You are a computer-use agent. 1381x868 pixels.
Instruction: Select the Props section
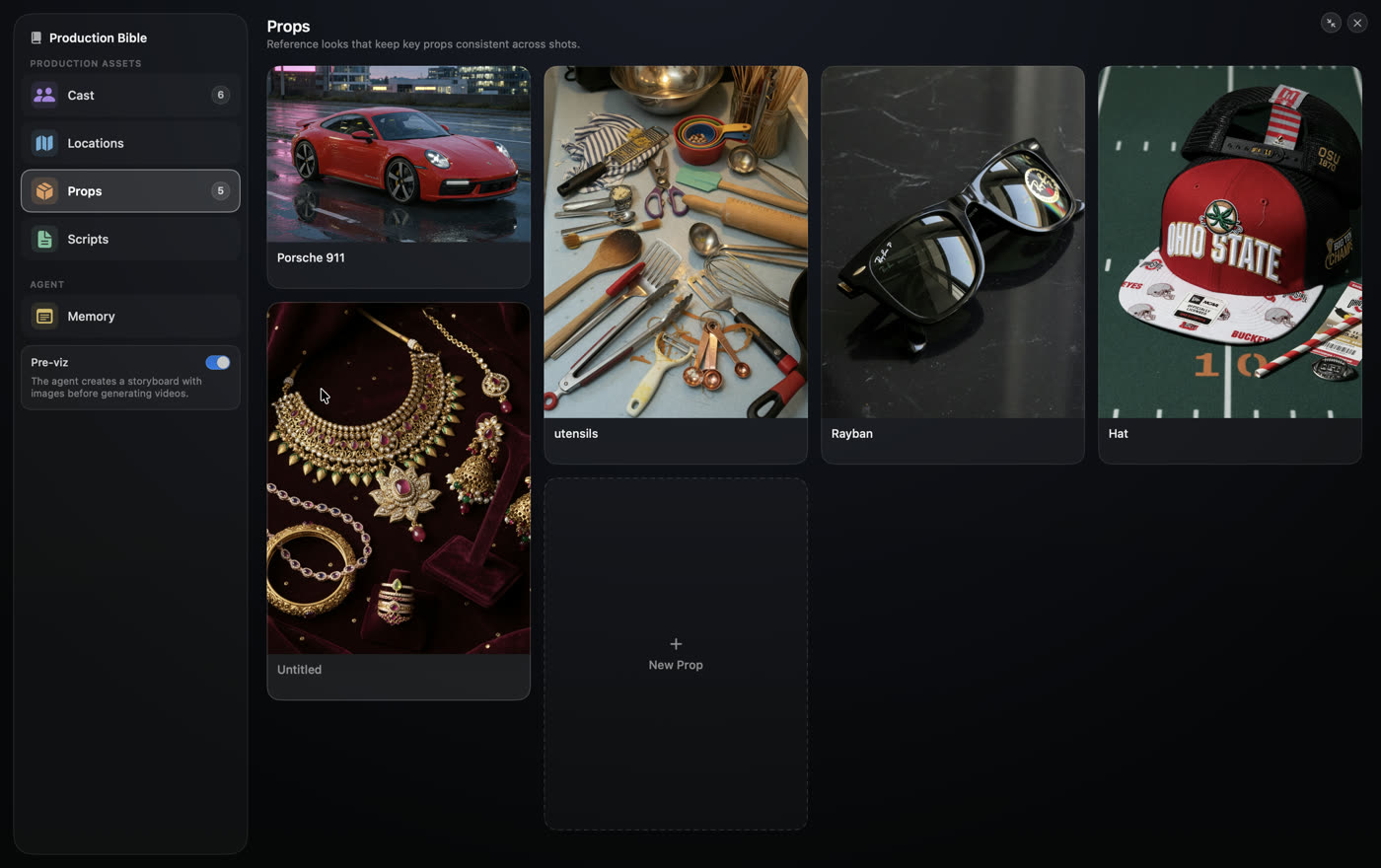coord(130,191)
